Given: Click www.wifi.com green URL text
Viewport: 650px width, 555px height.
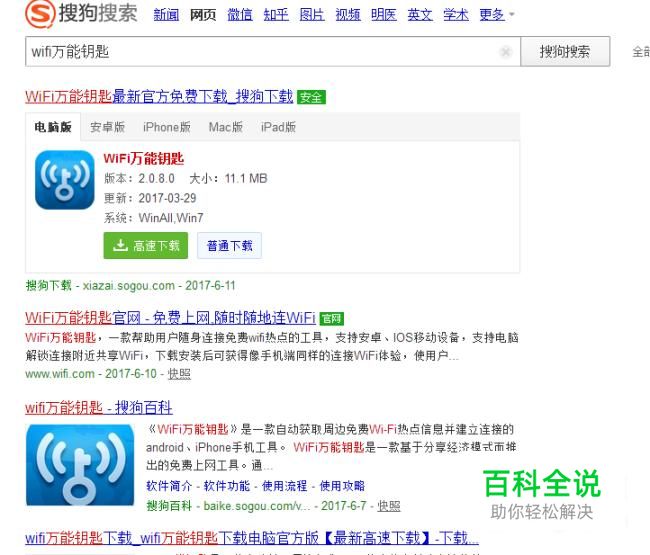Looking at the screenshot, I should click(60, 374).
